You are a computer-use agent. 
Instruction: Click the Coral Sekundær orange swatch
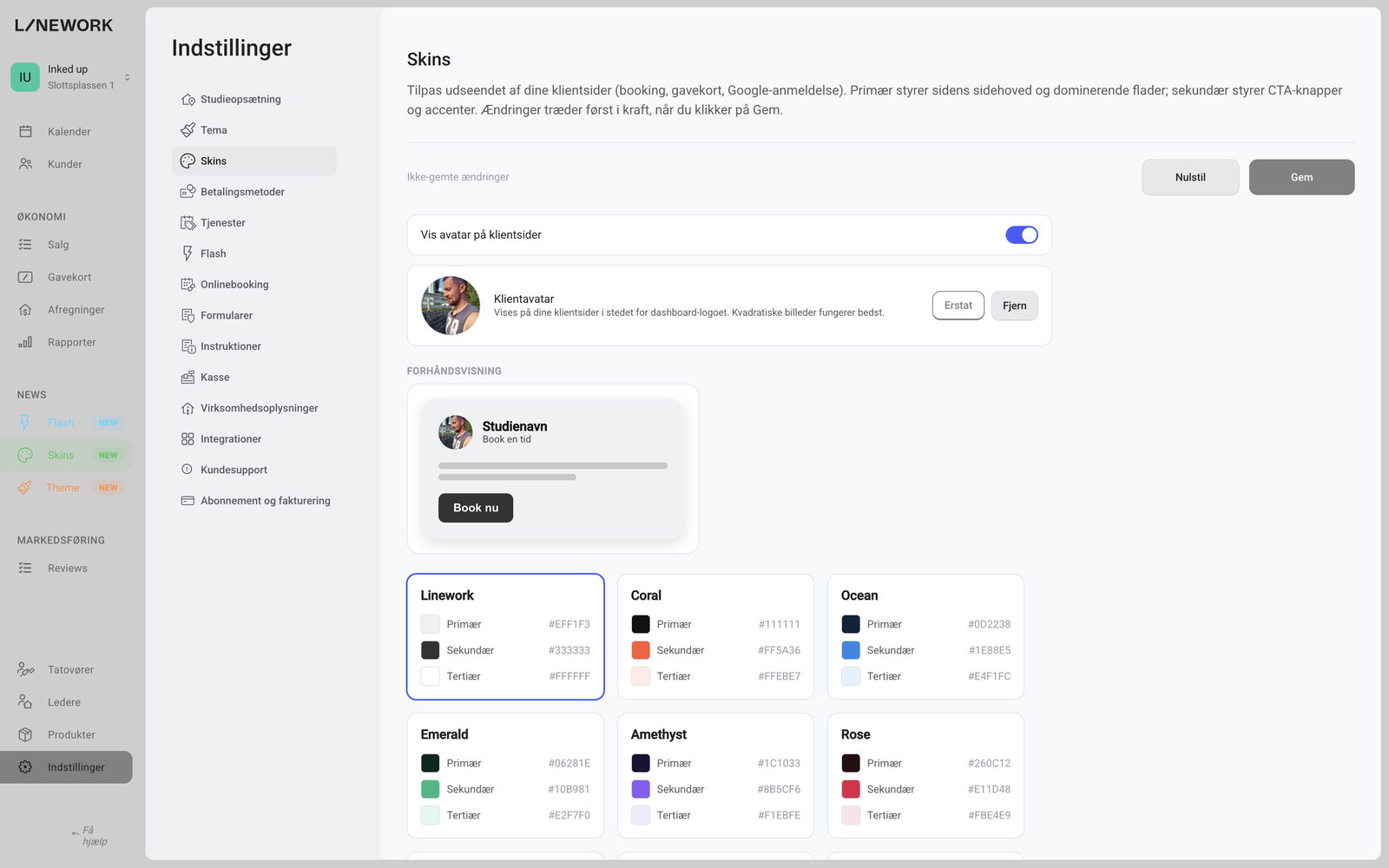coord(641,650)
